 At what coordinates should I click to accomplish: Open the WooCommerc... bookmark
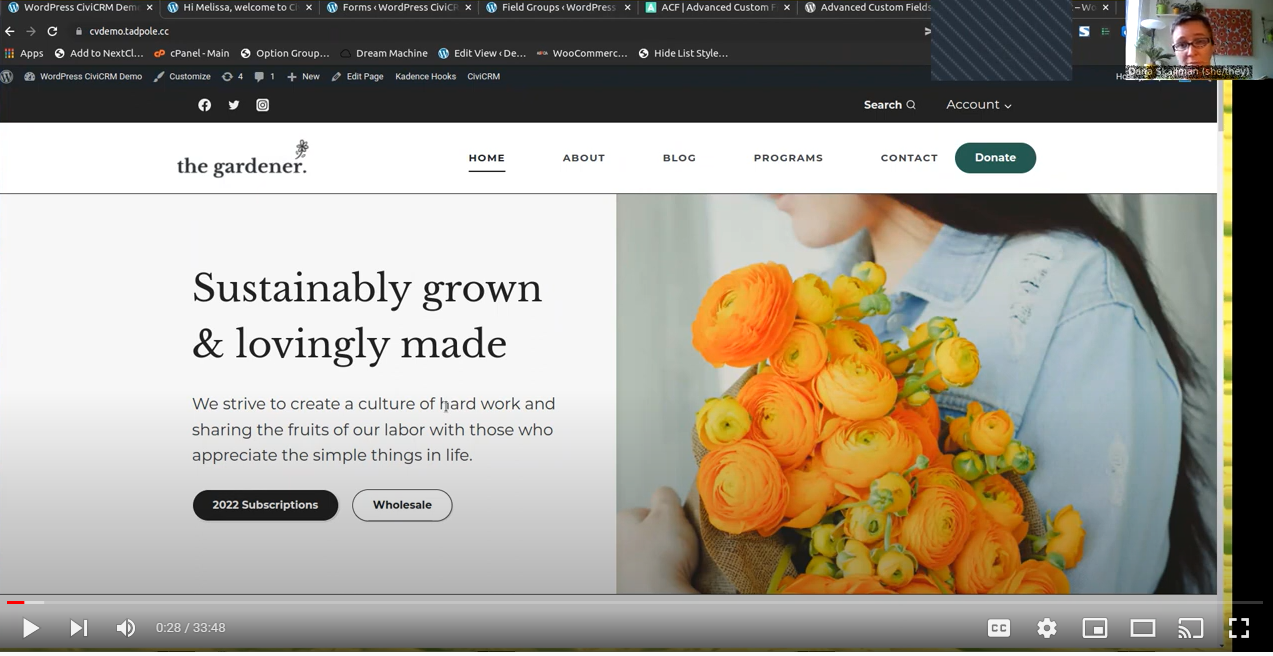pos(582,53)
